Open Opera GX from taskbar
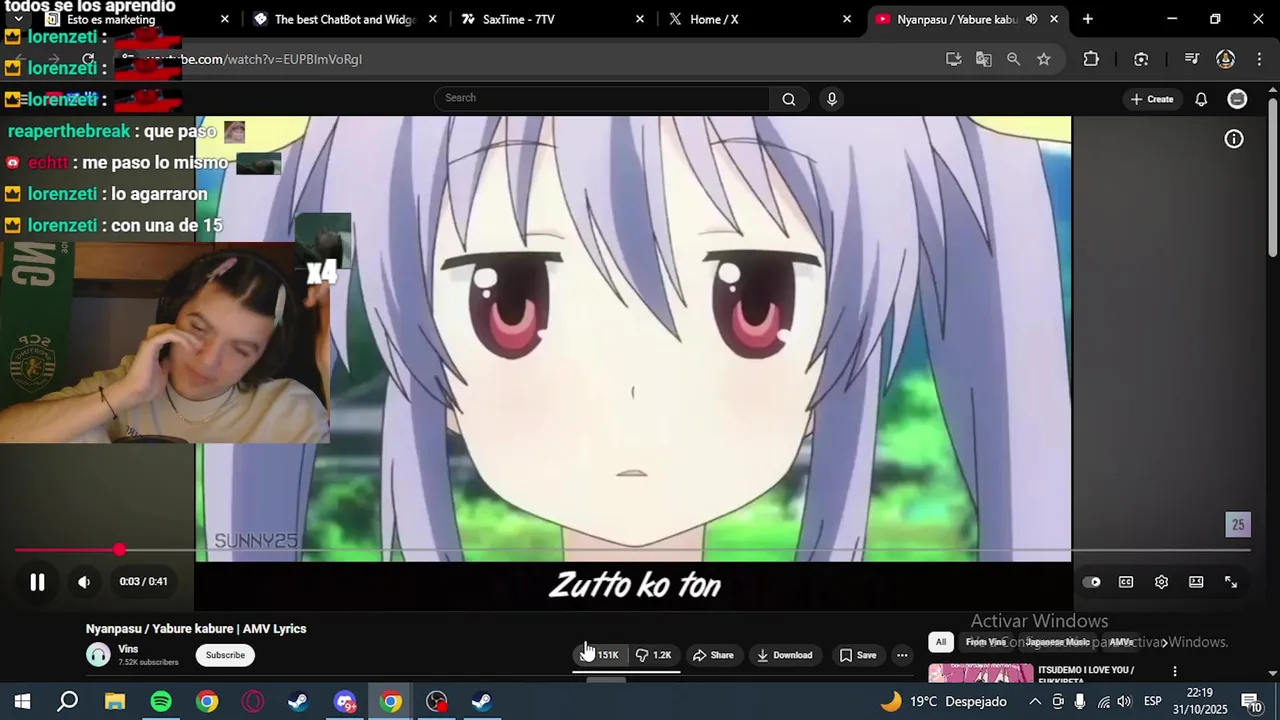Viewport: 1280px width, 720px height. click(253, 702)
